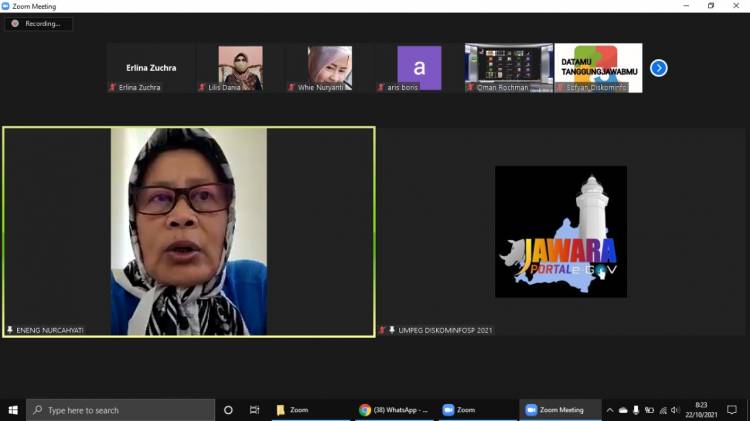Click aris boris purple avatar tile
The height and width of the screenshot is (421, 750).
(419, 68)
